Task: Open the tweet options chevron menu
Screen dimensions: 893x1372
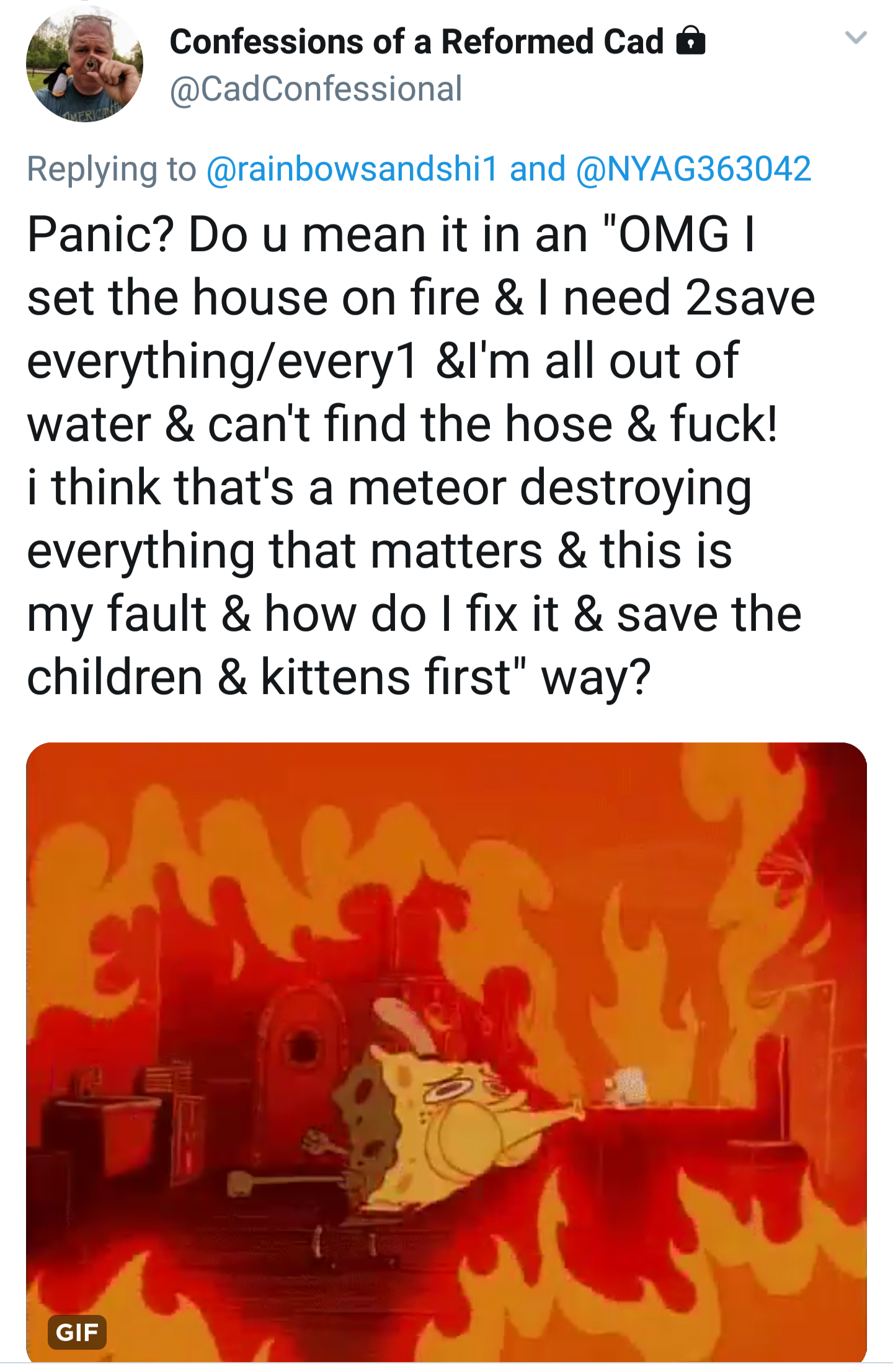Action: 855,38
